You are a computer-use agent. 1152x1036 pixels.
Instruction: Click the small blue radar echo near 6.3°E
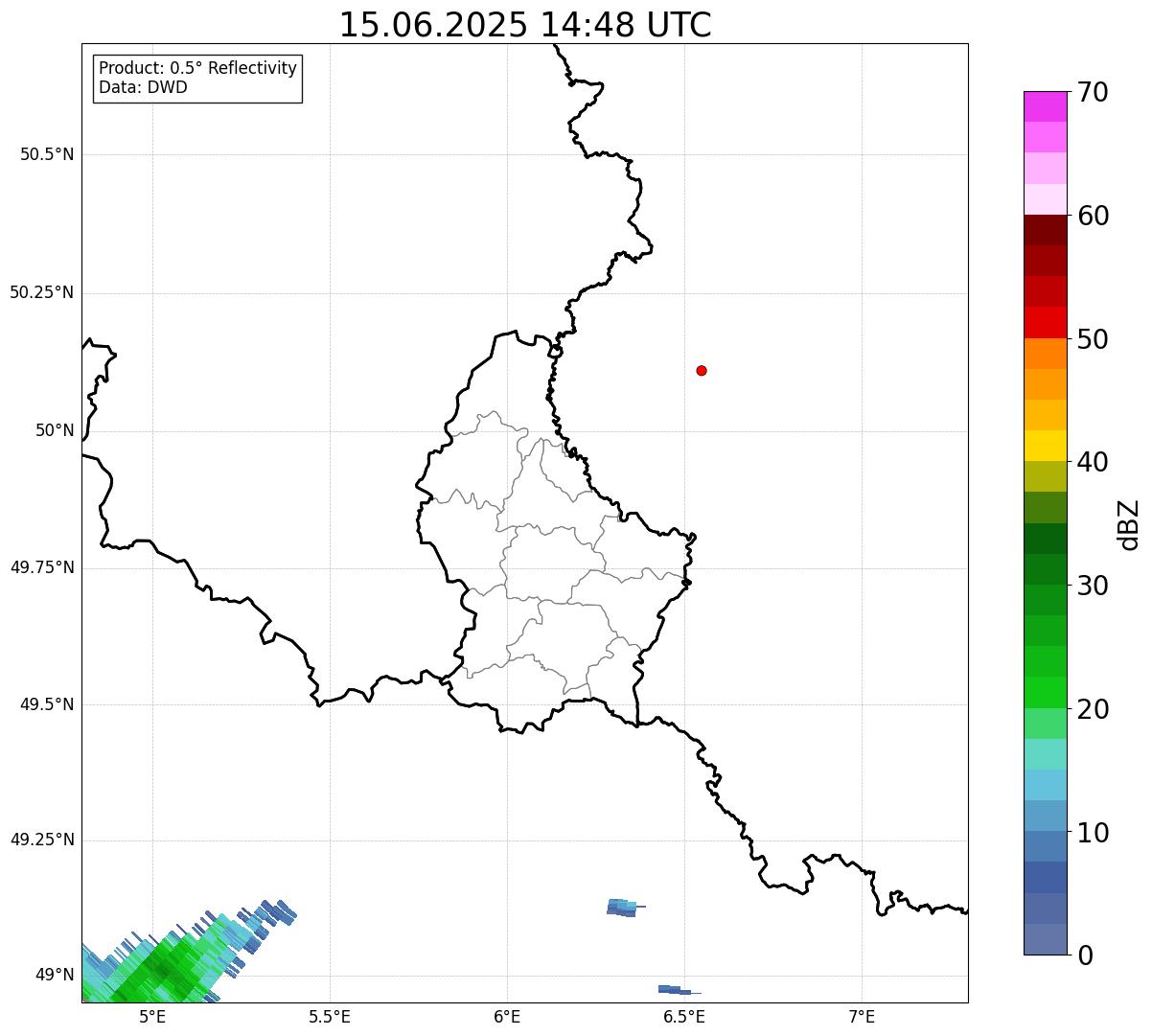pos(624,908)
